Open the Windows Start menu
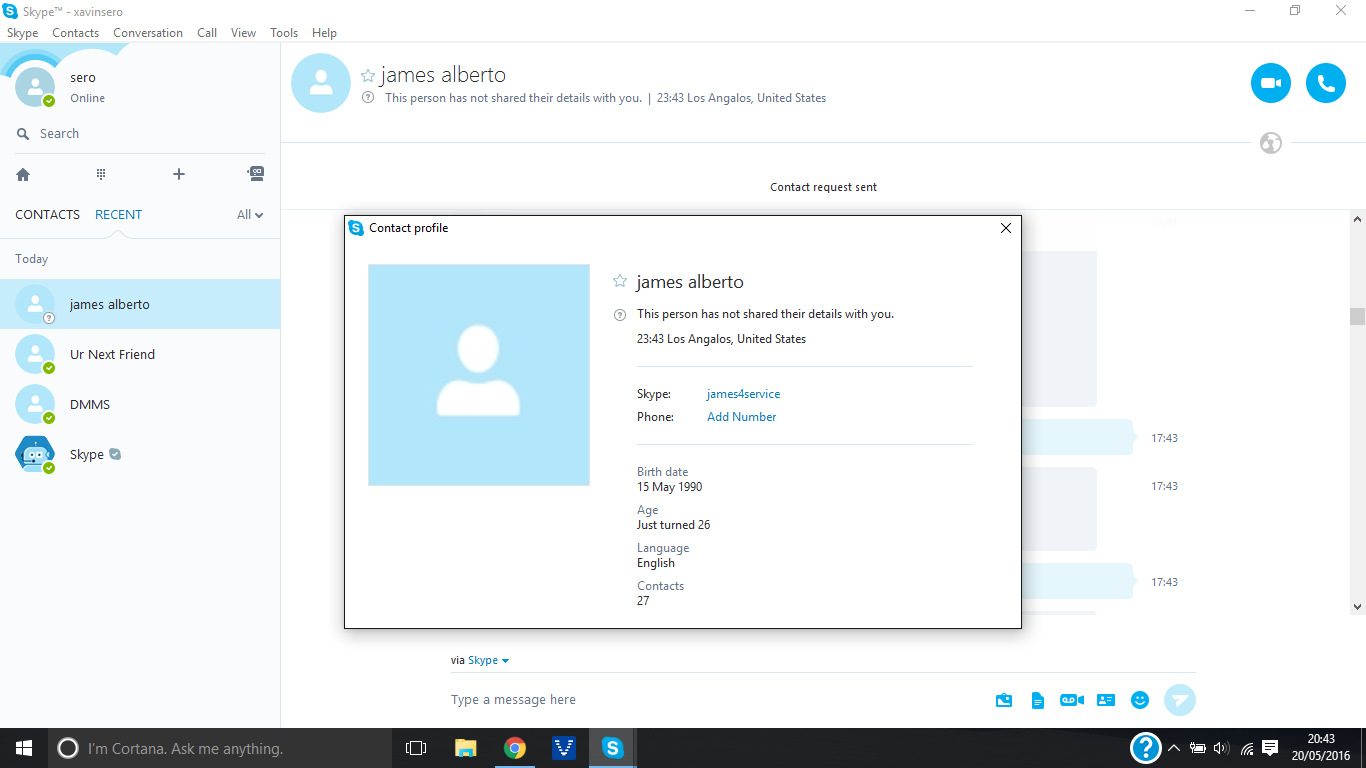This screenshot has width=1366, height=768. coord(24,748)
